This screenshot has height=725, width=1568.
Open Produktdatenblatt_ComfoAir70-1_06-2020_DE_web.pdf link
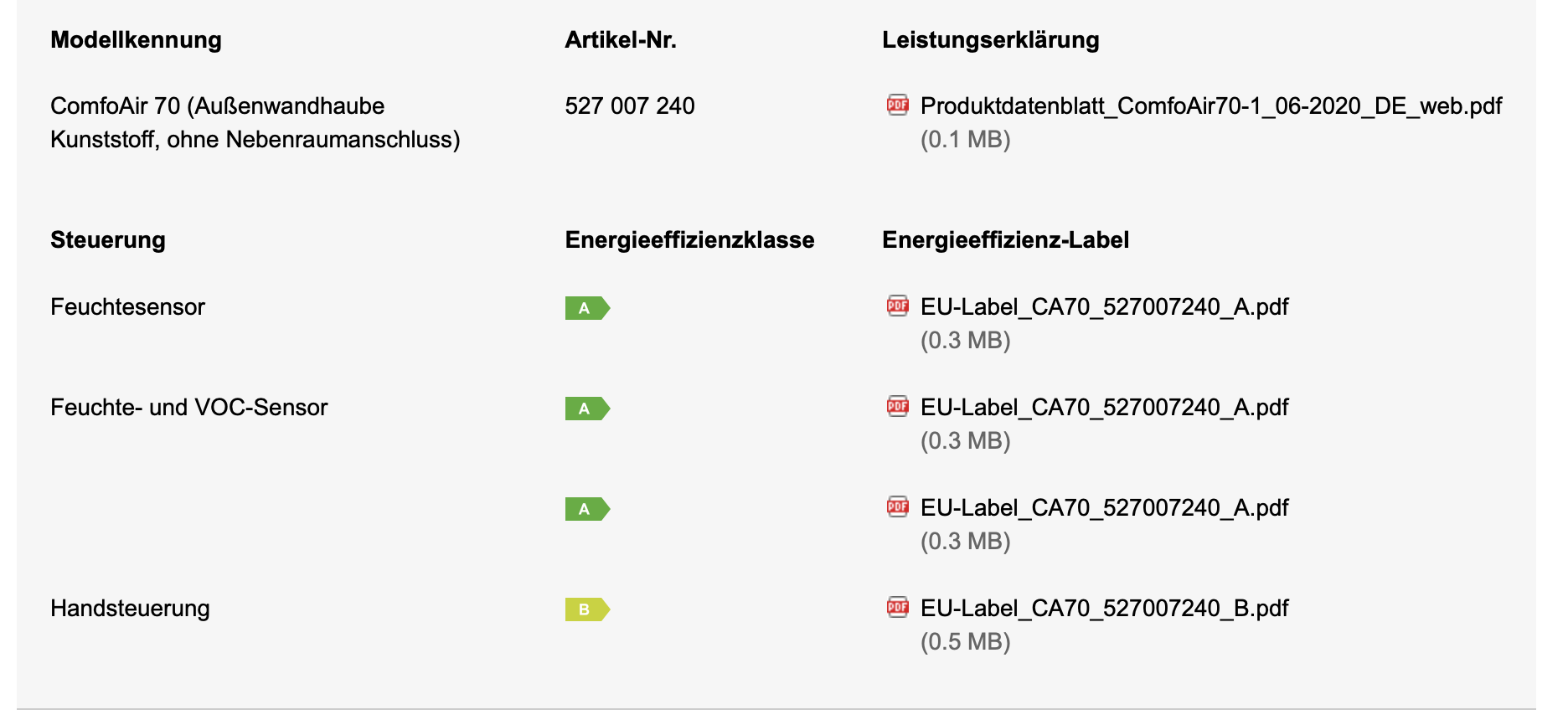pyautogui.click(x=1210, y=106)
